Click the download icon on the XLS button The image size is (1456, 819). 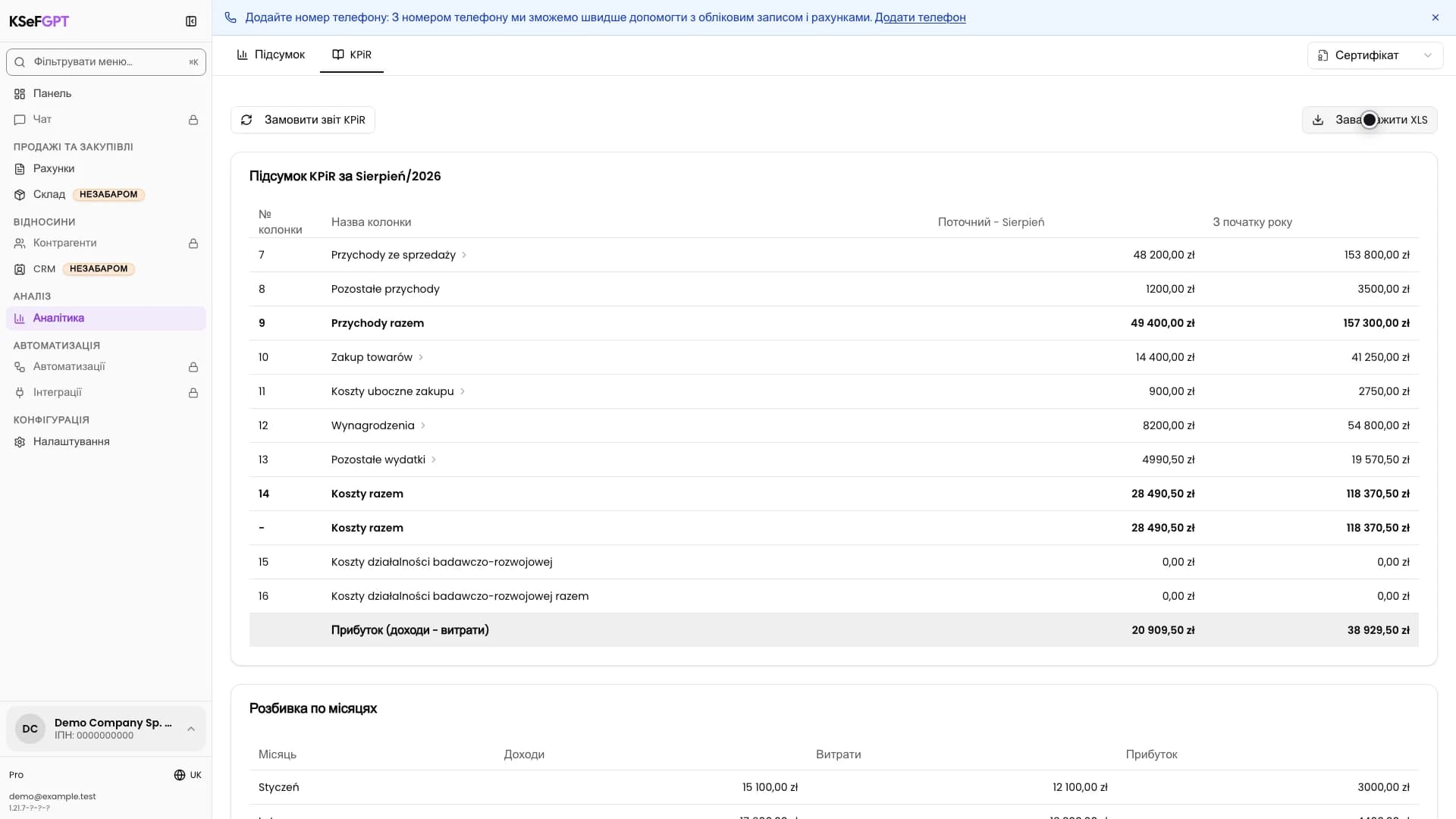1318,120
